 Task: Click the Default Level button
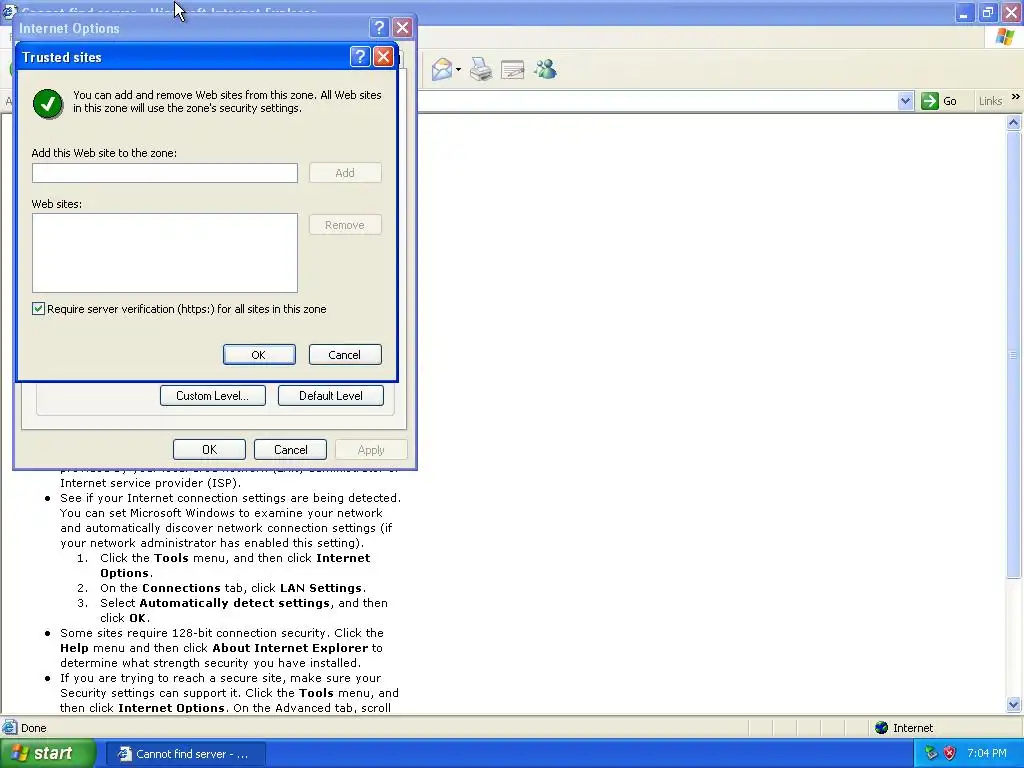330,396
